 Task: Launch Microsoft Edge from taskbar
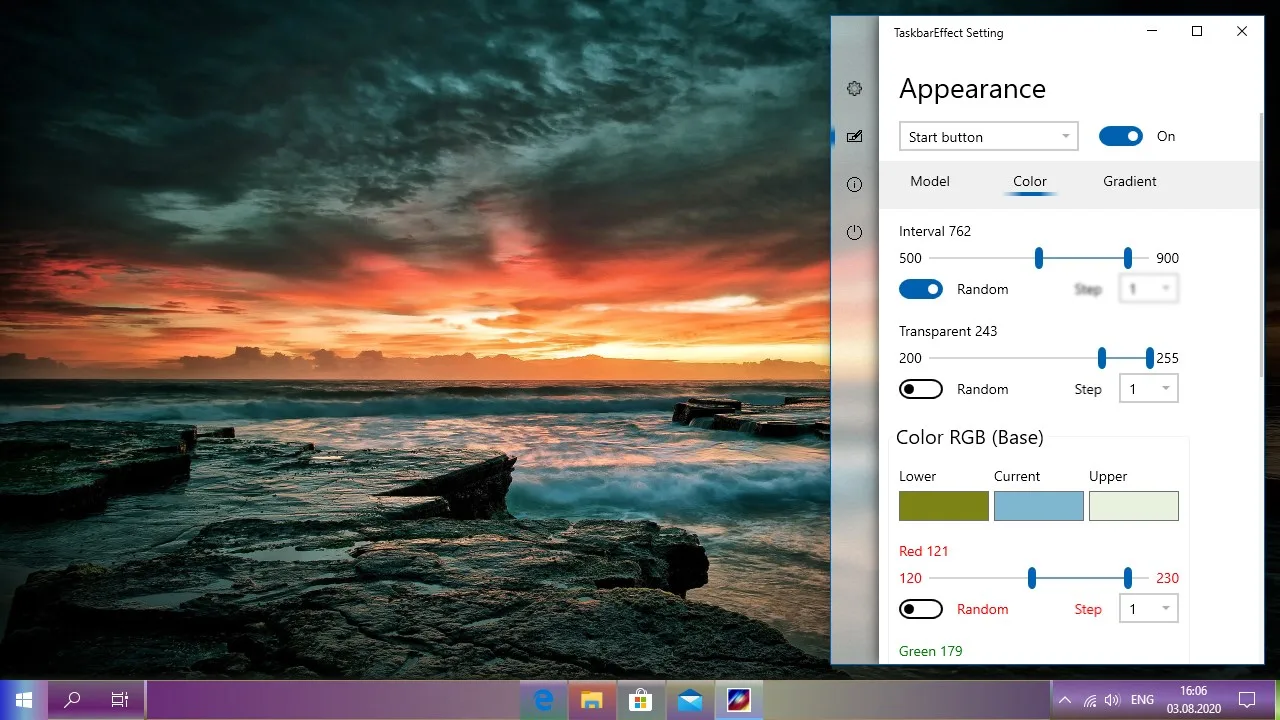(x=544, y=700)
